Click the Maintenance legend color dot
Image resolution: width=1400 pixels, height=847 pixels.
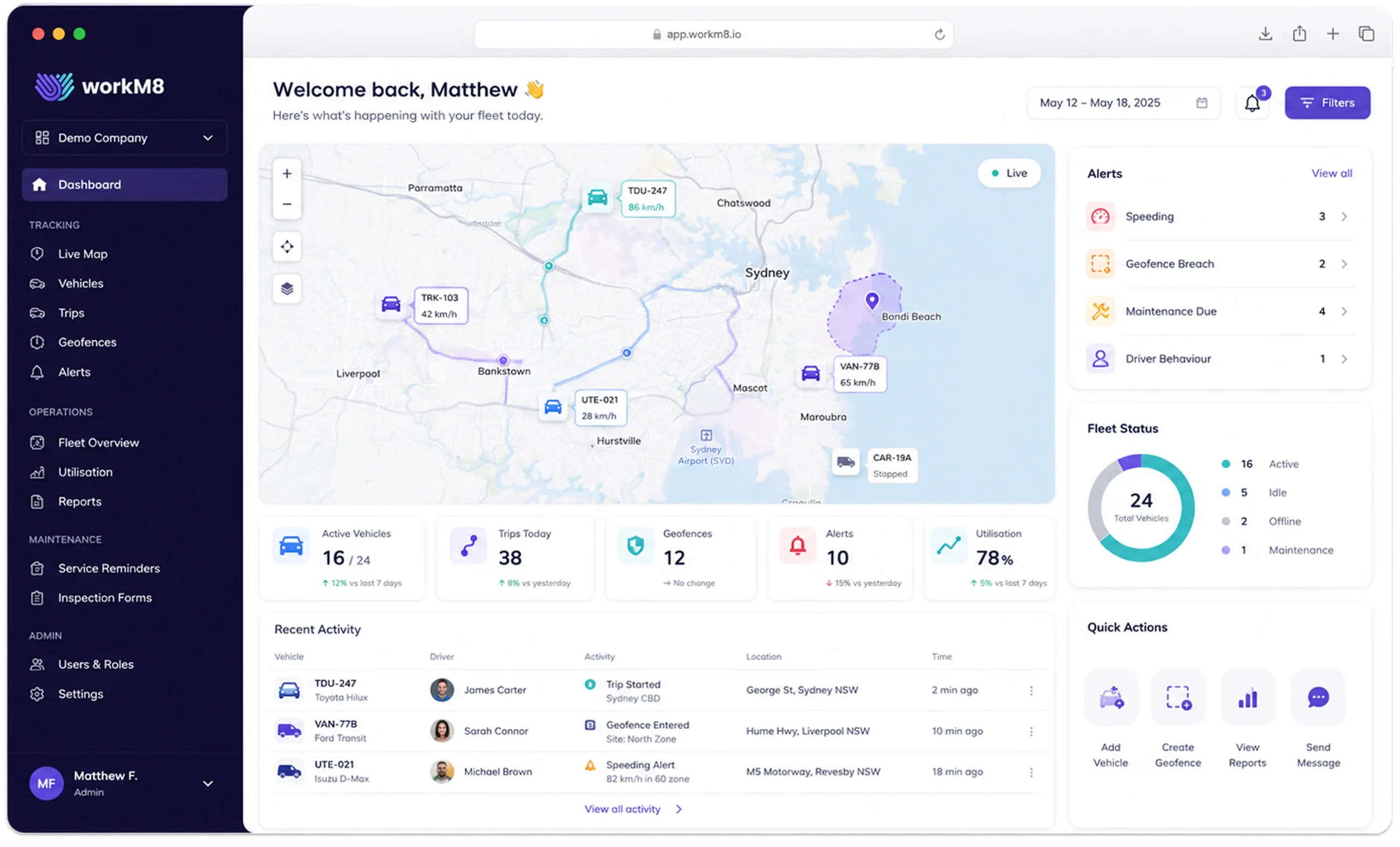tap(1226, 550)
